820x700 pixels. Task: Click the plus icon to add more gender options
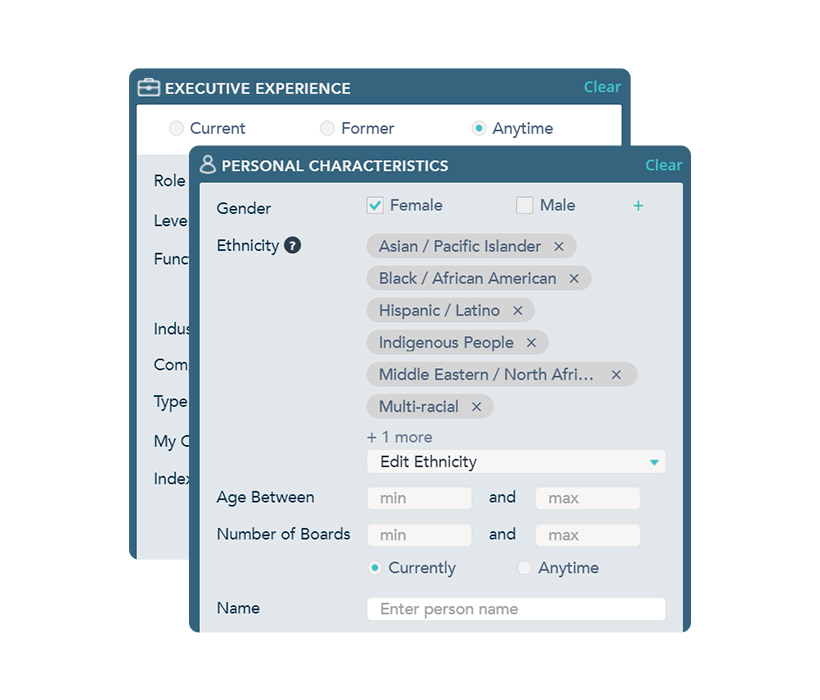(638, 205)
